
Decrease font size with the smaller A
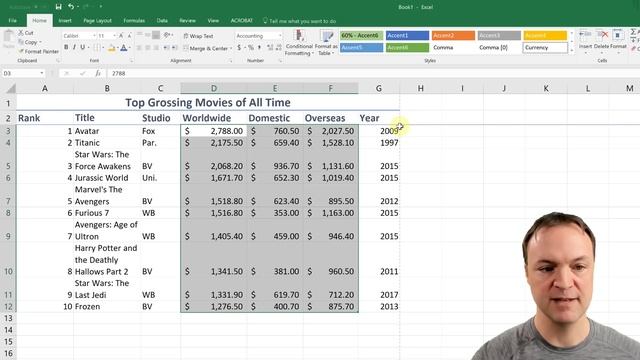(x=129, y=36)
